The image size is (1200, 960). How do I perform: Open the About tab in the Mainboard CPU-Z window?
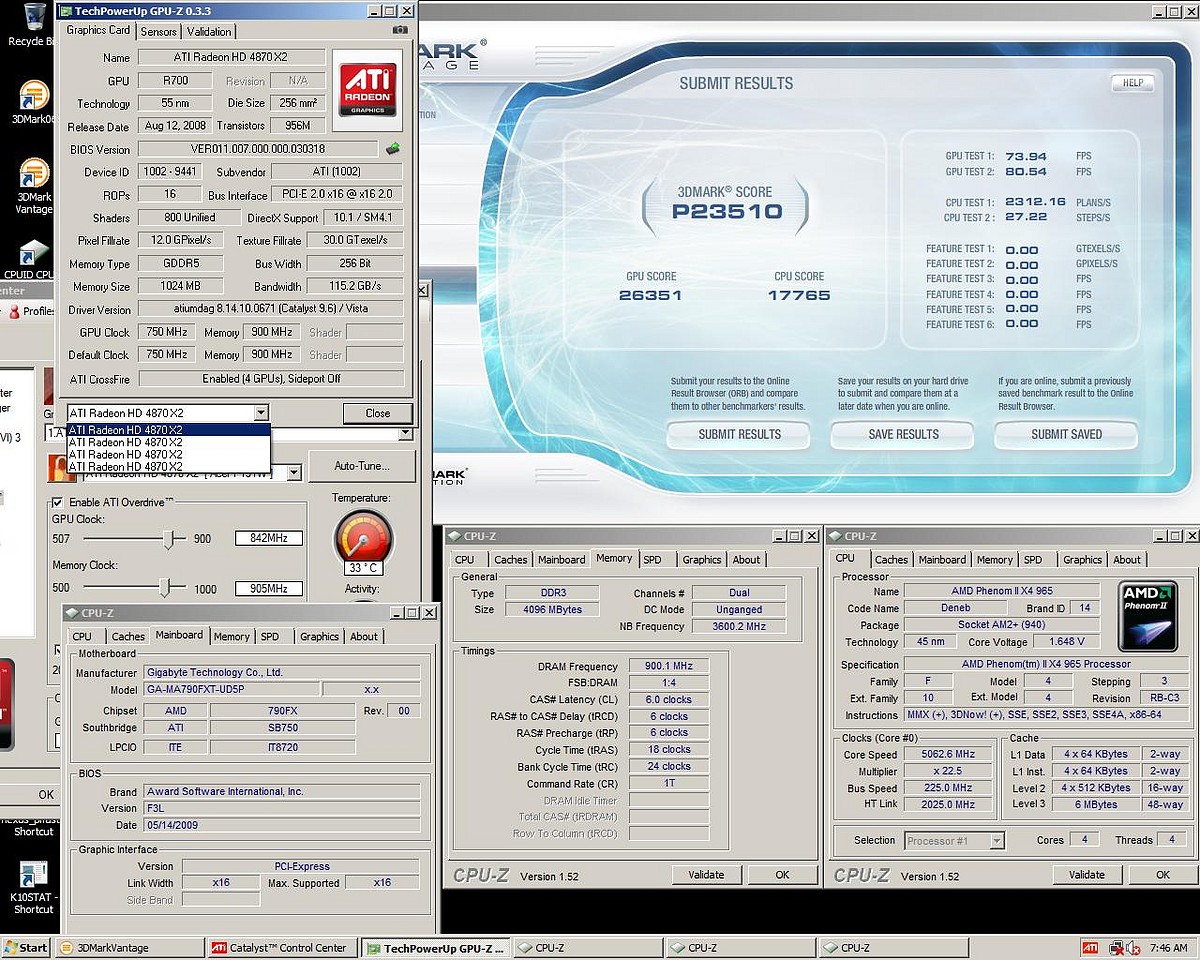tap(364, 636)
